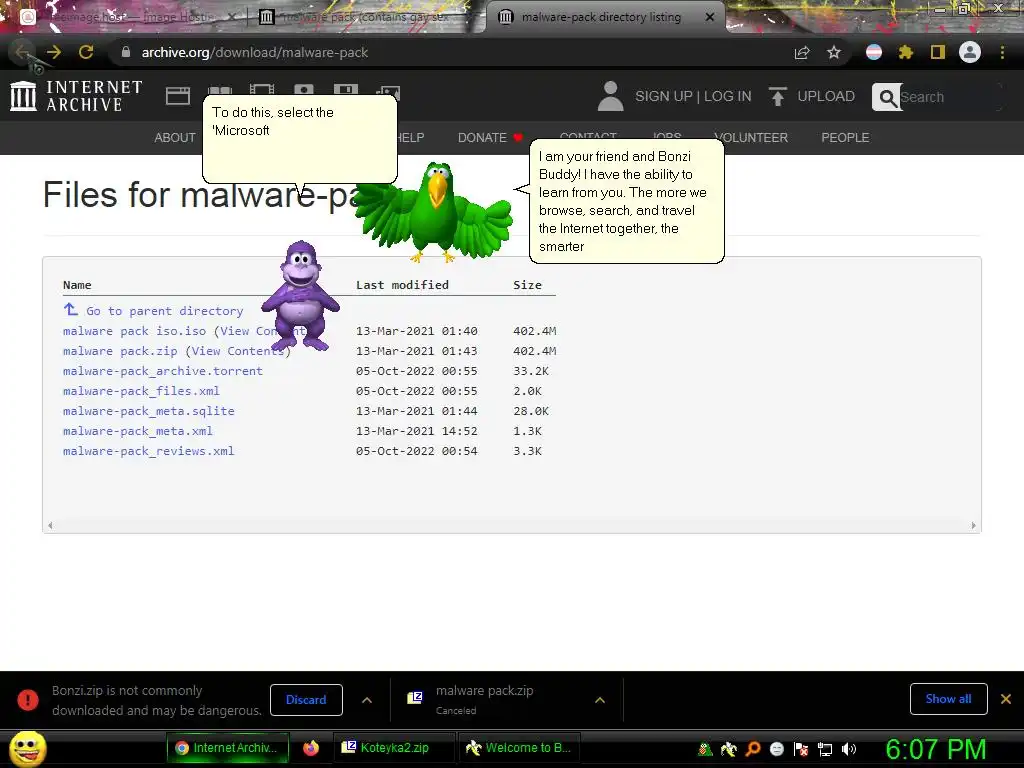Click the red-flag Action Center tray icon
Image resolution: width=1024 pixels, height=768 pixels.
[801, 749]
